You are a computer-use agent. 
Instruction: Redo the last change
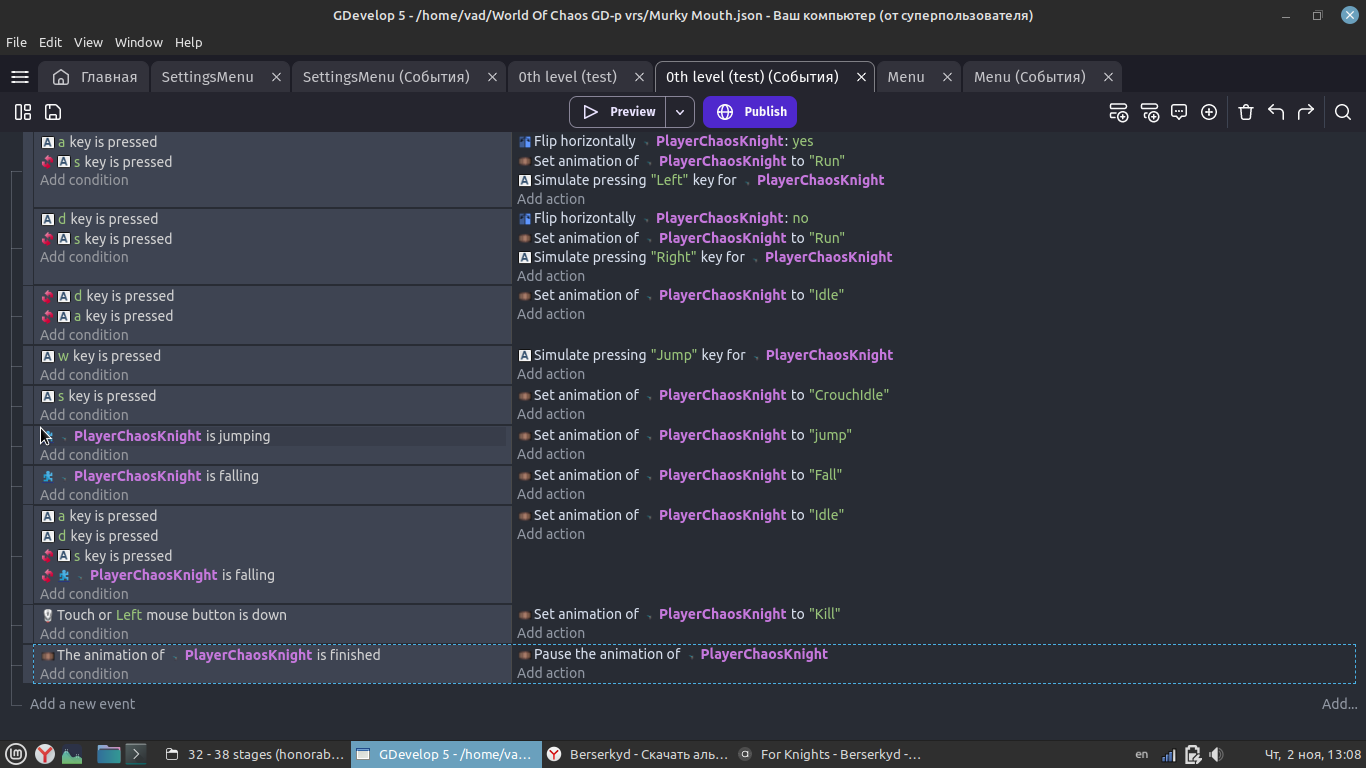pos(1306,112)
